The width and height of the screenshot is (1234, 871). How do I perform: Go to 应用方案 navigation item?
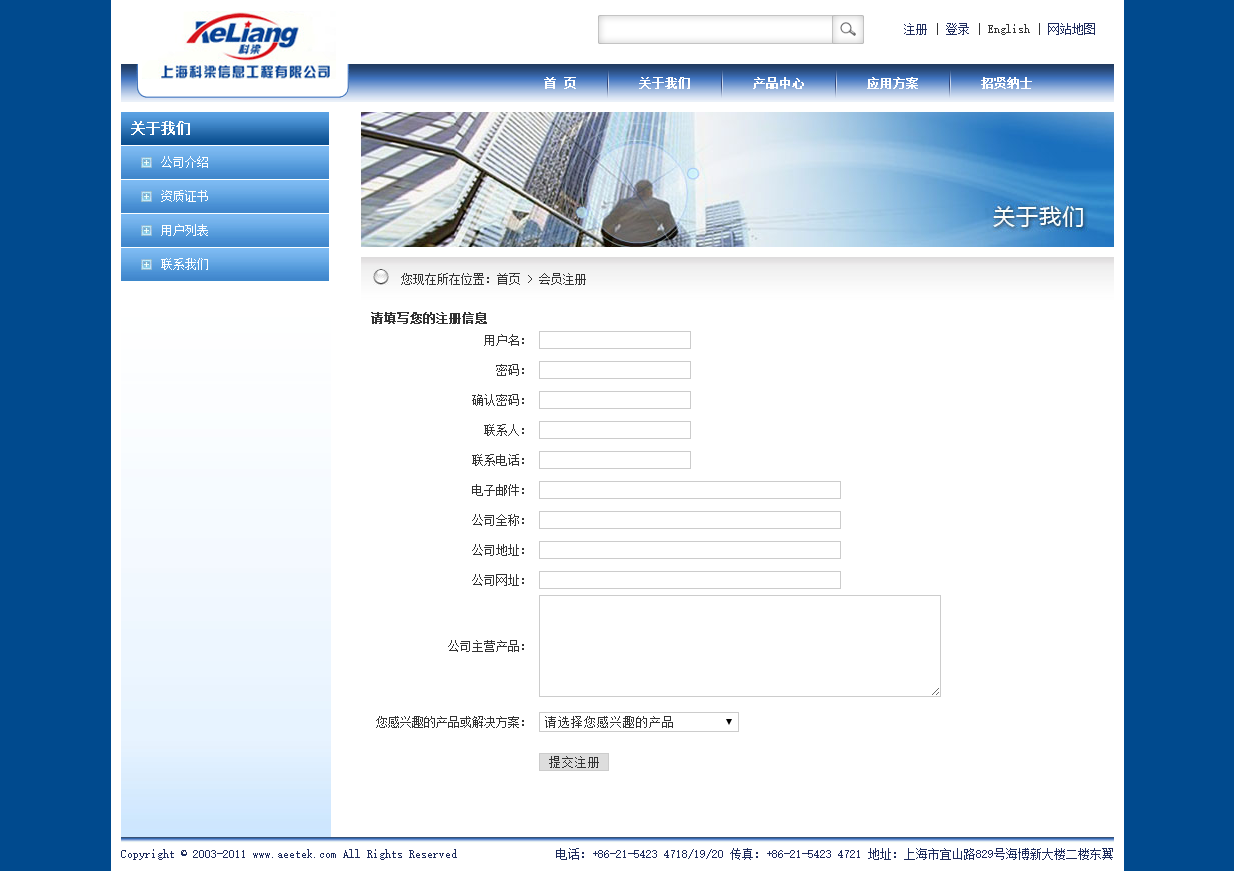892,84
